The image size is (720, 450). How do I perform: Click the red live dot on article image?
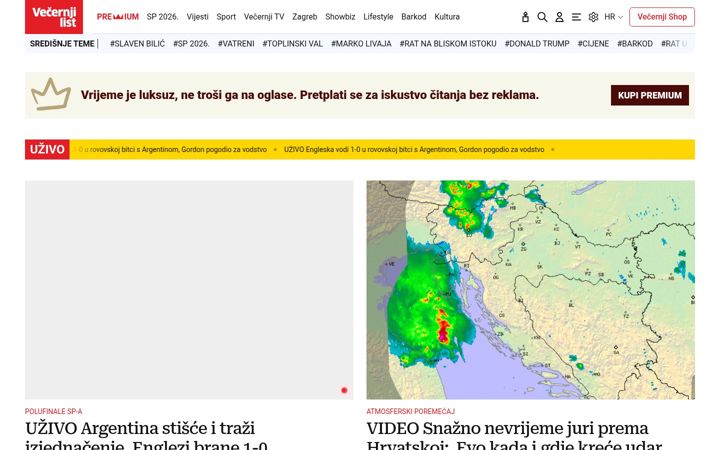pyautogui.click(x=344, y=390)
